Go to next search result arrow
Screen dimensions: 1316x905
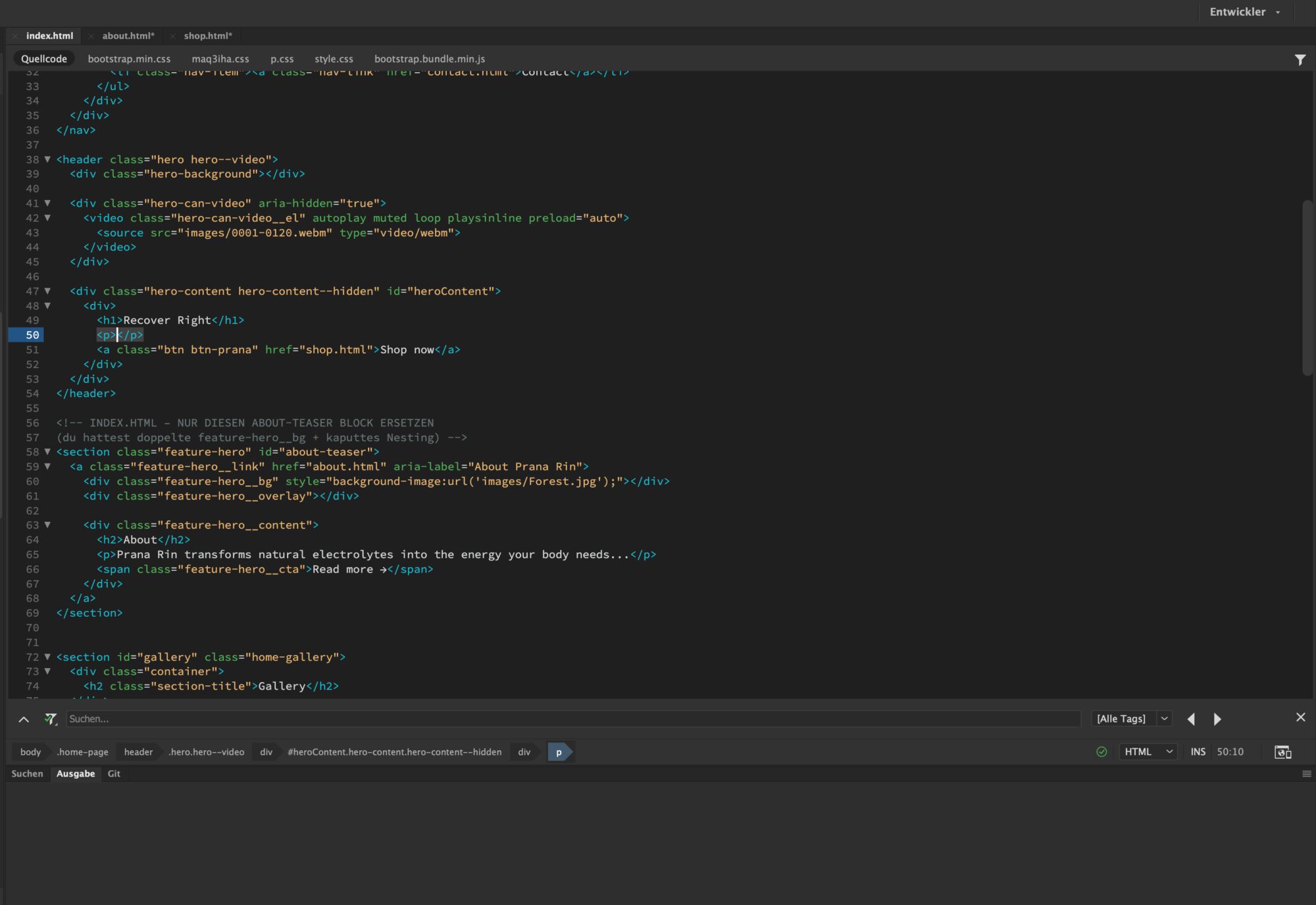[1217, 719]
